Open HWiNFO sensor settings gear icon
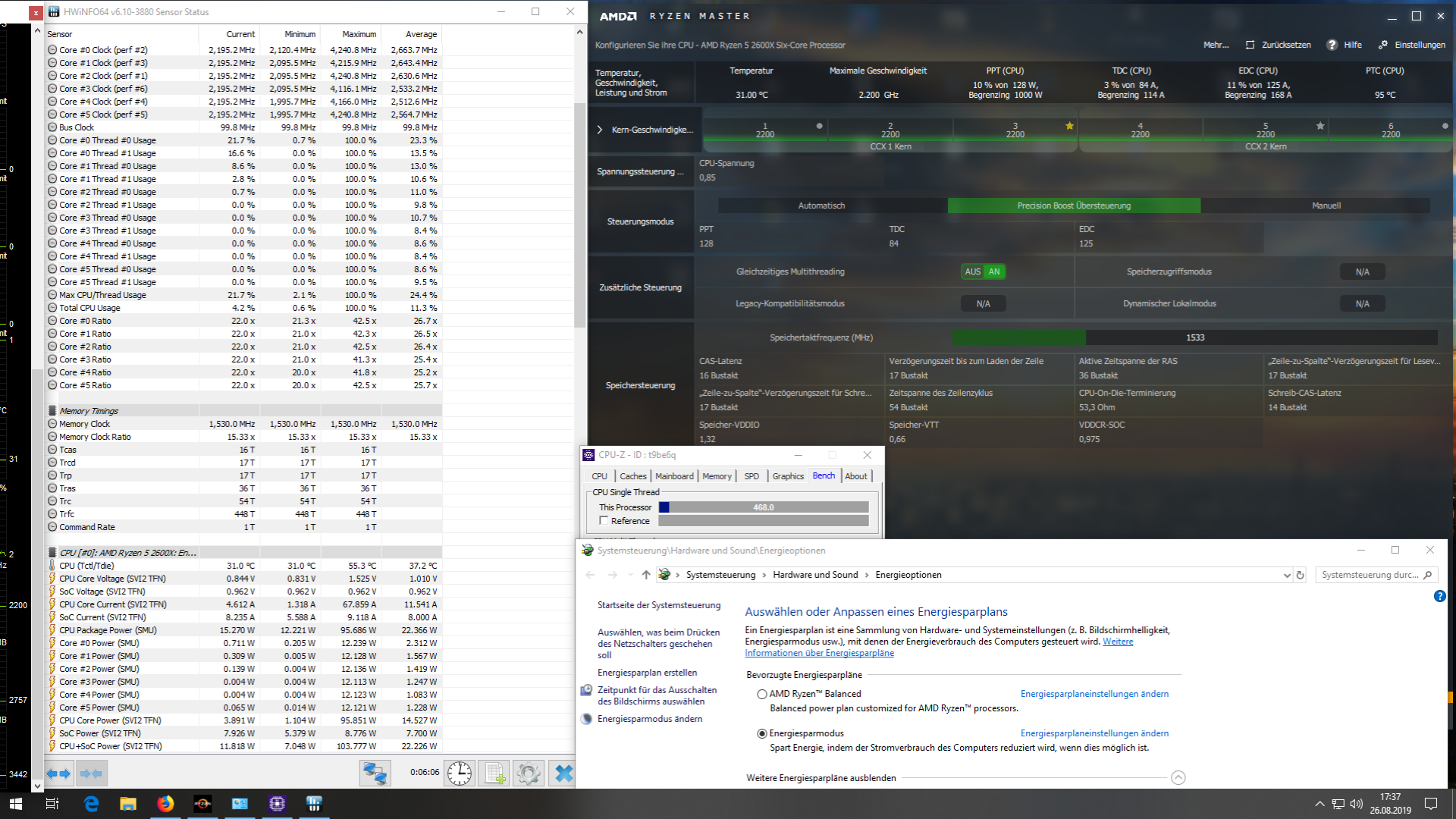The width and height of the screenshot is (1456, 819). click(x=529, y=773)
